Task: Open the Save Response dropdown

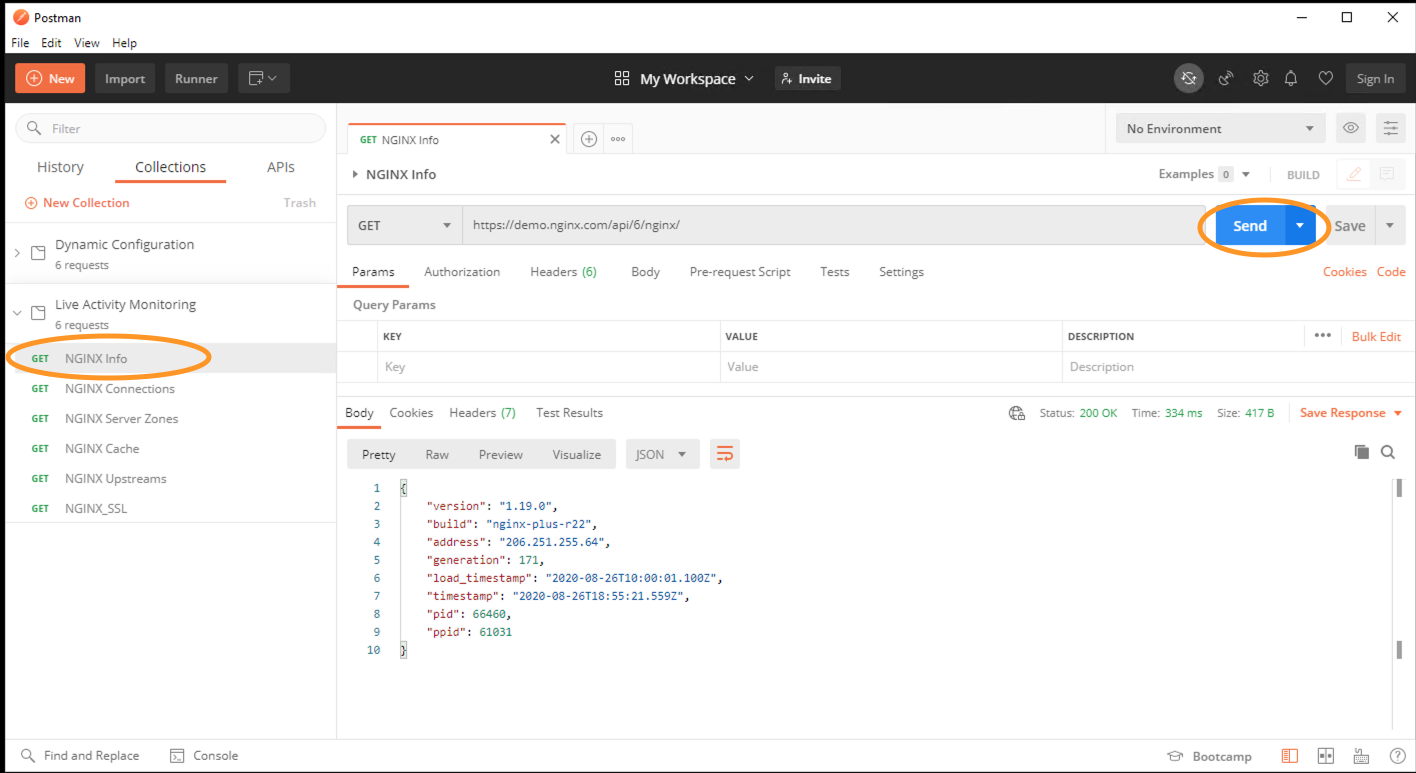Action: [x=1351, y=413]
